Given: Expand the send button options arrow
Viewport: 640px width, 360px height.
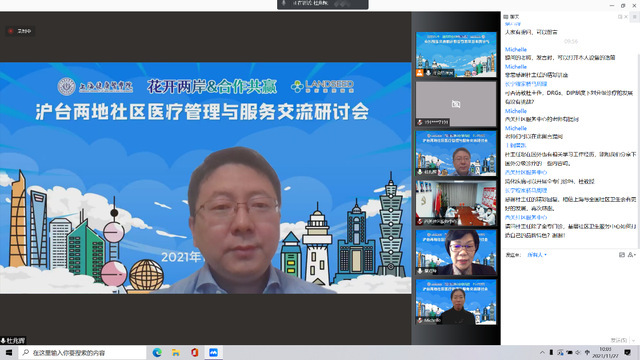Looking at the screenshot, I should click(633, 340).
